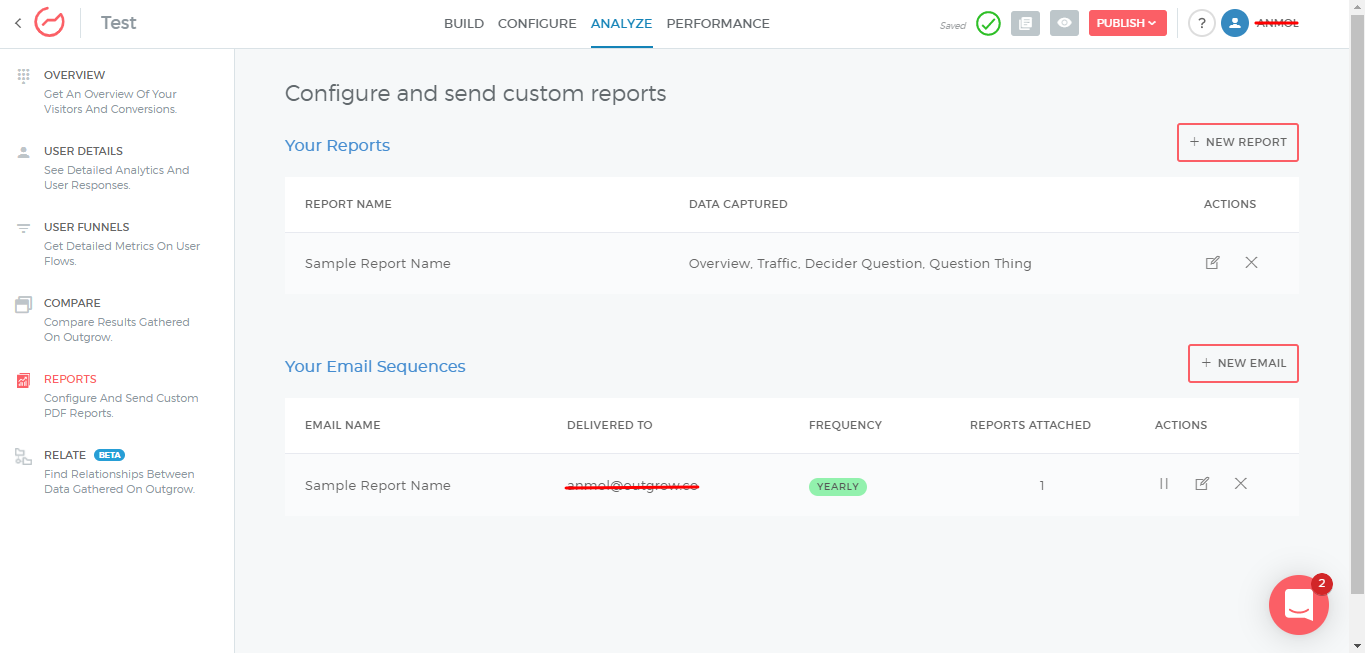This screenshot has height=653, width=1365.
Task: Click the 'Your Email Sequences' heading
Action: pyautogui.click(x=375, y=366)
